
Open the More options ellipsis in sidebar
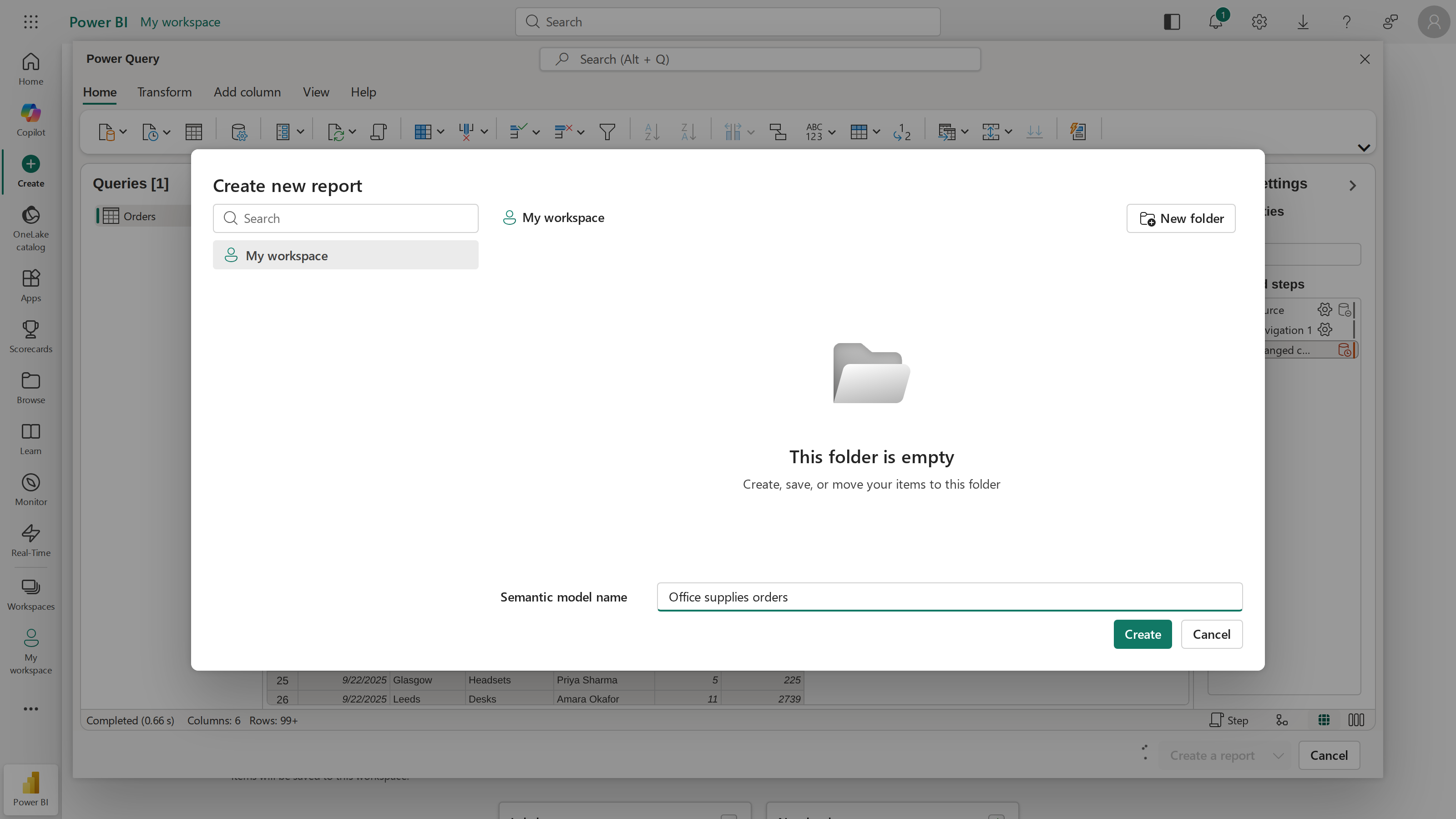point(30,709)
